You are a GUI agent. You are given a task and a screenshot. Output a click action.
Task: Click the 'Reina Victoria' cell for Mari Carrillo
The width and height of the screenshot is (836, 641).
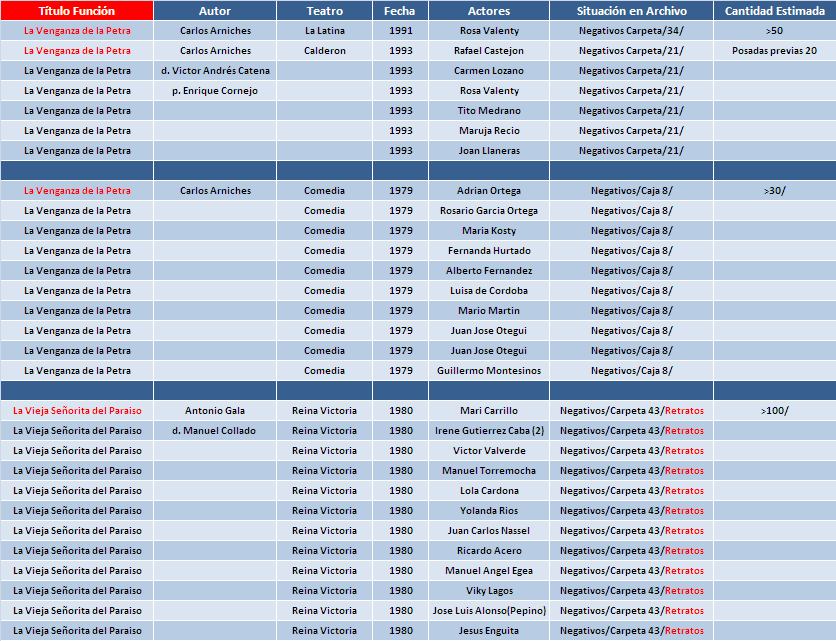(x=324, y=411)
